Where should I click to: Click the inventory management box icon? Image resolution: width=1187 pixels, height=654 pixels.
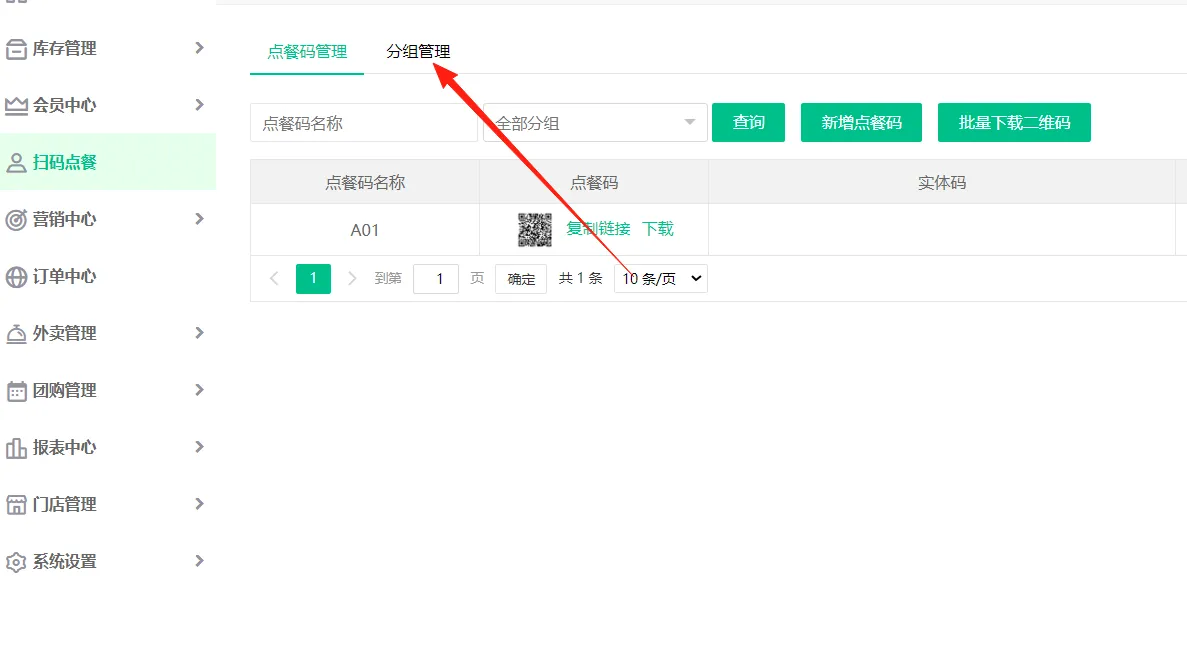pyautogui.click(x=16, y=49)
